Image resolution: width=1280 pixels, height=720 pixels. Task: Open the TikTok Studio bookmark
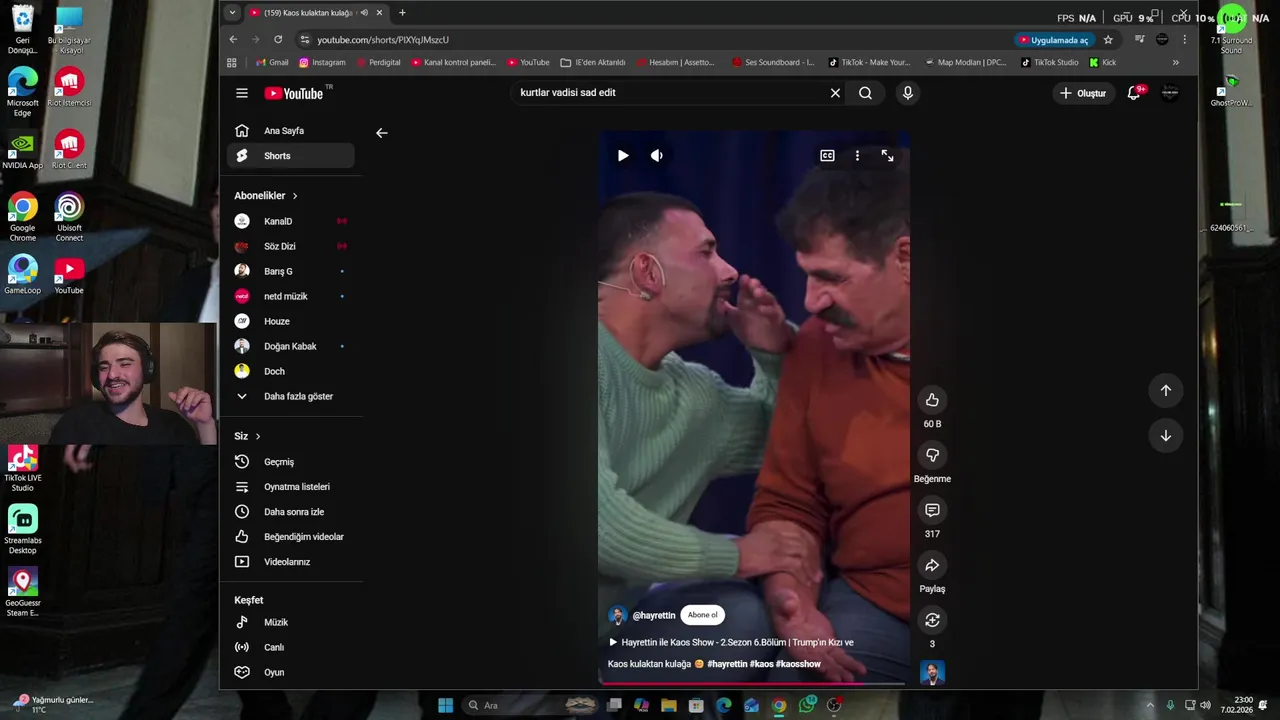[x=1050, y=62]
